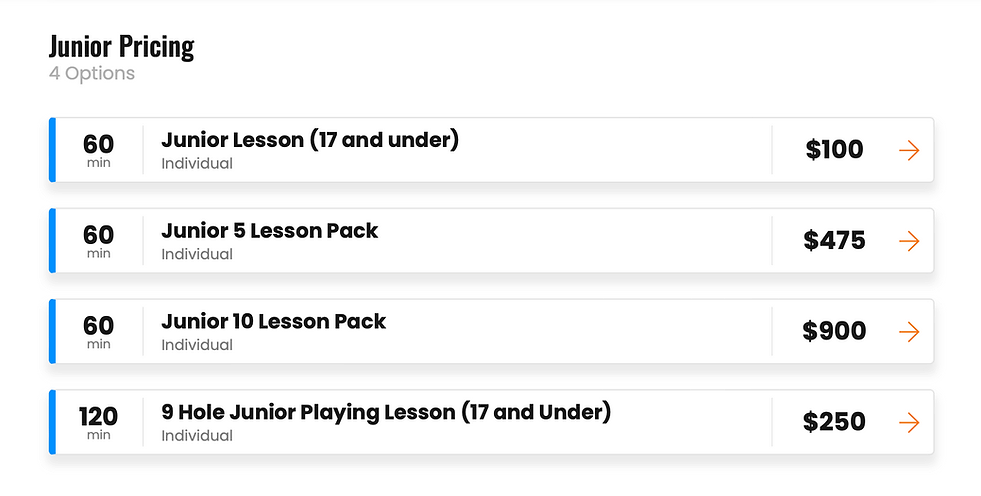Click Individual label under 9 Hole Playing Lesson

click(x=197, y=436)
